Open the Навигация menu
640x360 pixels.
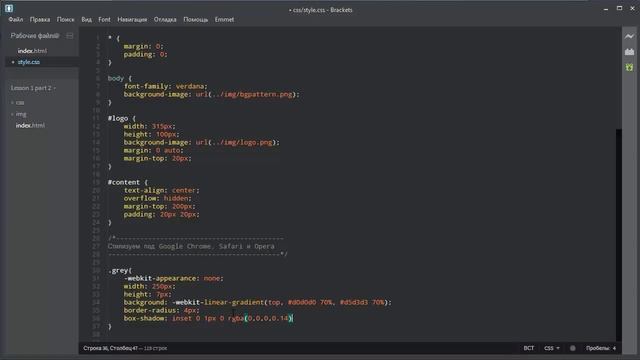click(132, 20)
